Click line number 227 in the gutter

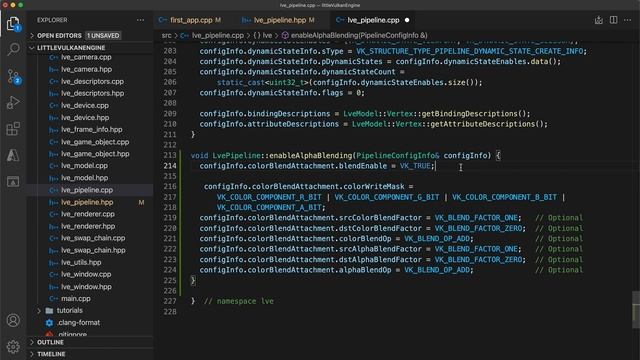tap(170, 301)
